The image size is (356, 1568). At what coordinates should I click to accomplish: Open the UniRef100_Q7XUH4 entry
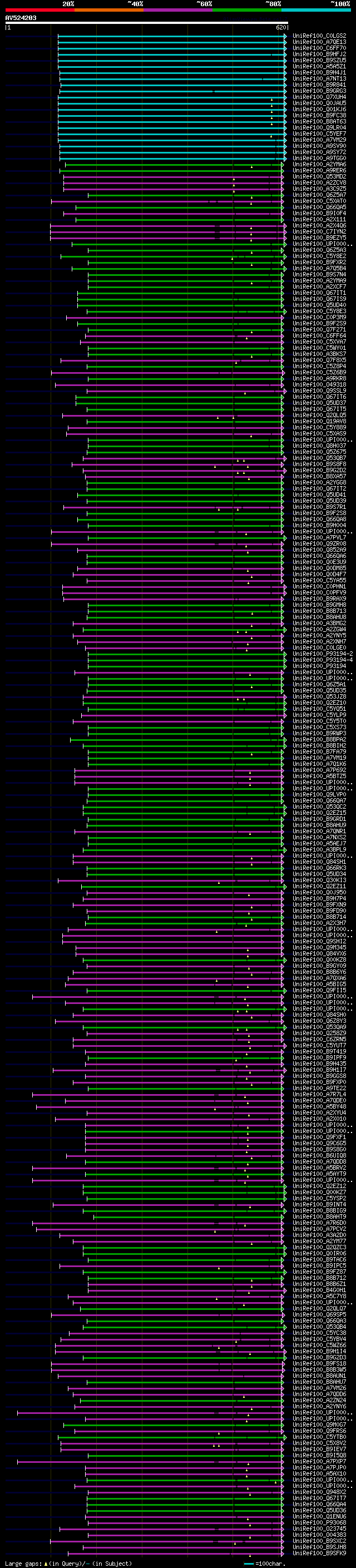click(319, 97)
